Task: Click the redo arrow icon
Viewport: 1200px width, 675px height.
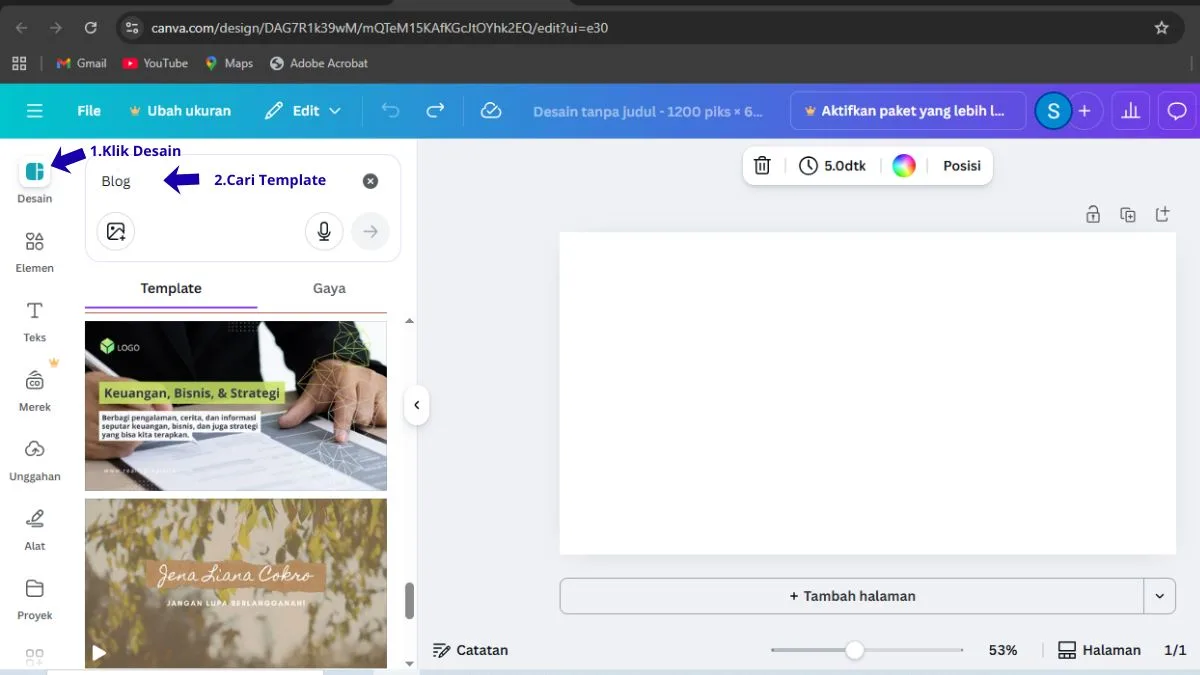Action: [x=435, y=111]
